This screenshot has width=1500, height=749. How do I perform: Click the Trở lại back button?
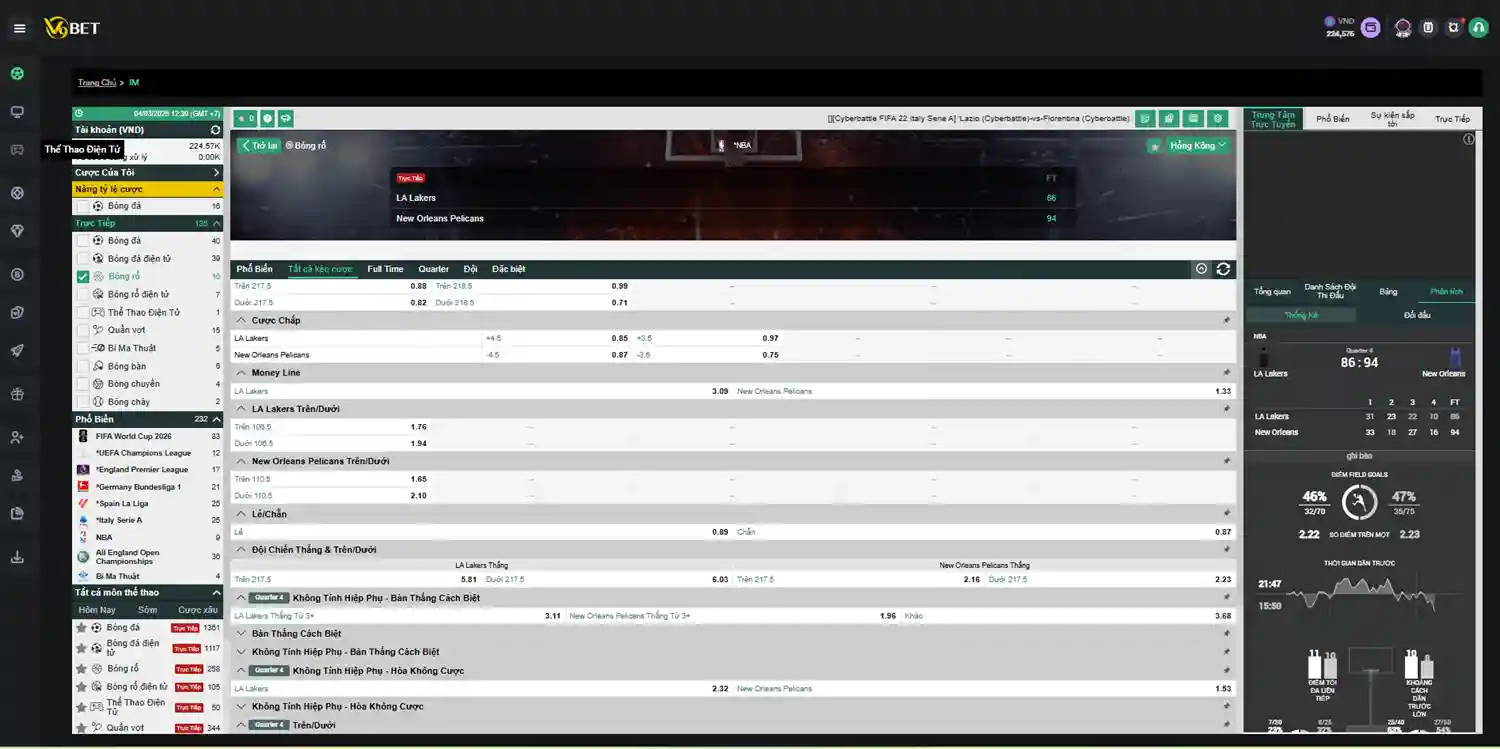click(259, 146)
